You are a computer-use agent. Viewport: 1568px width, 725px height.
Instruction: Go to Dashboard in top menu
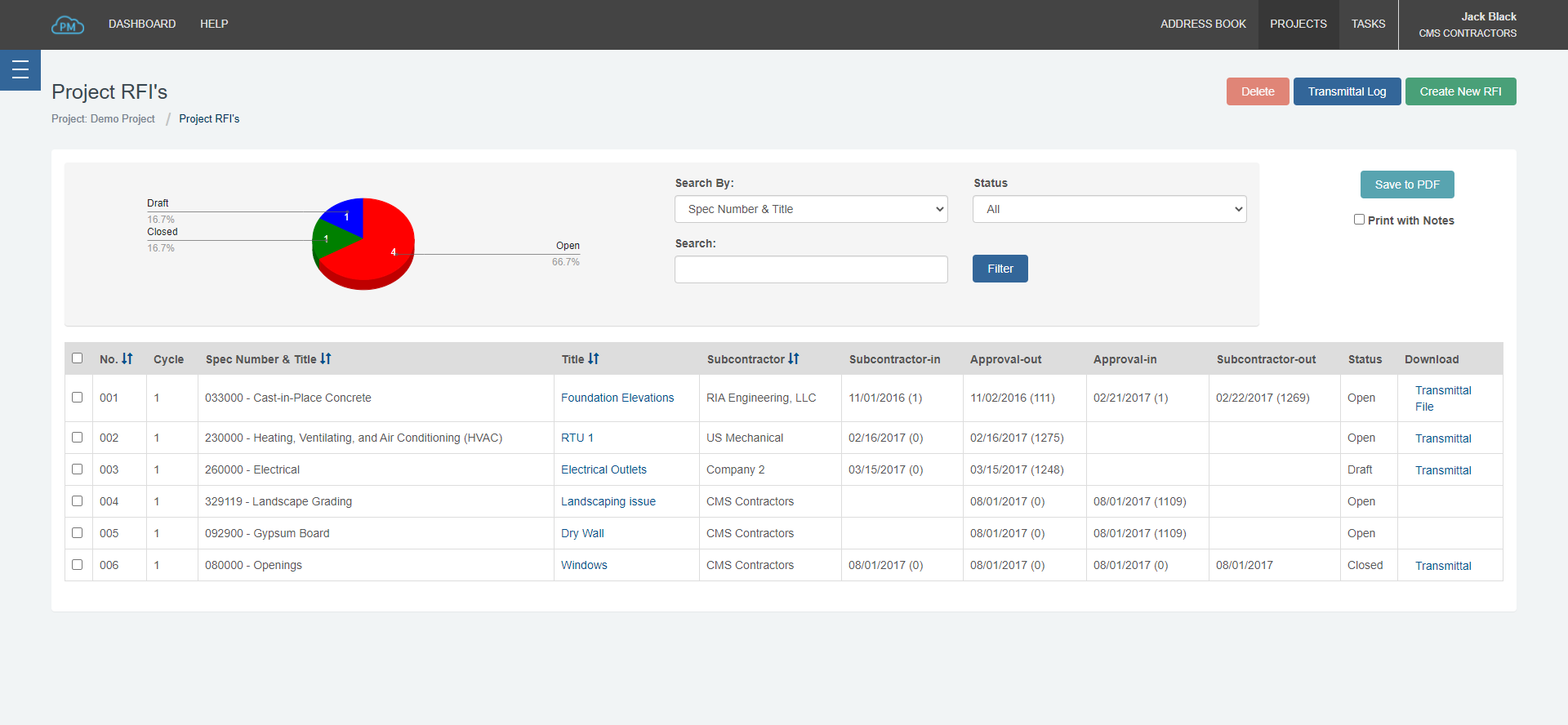(x=142, y=24)
